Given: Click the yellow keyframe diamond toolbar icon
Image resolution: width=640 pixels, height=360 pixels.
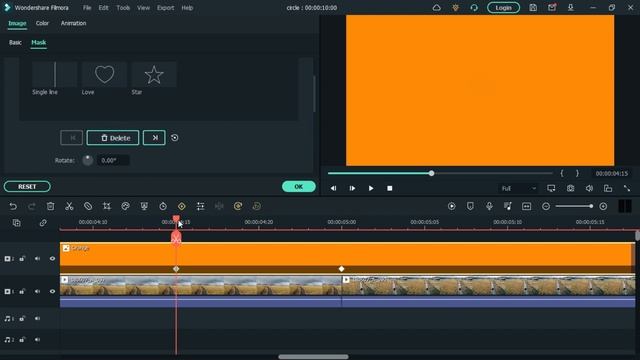Looking at the screenshot, I should pos(182,206).
